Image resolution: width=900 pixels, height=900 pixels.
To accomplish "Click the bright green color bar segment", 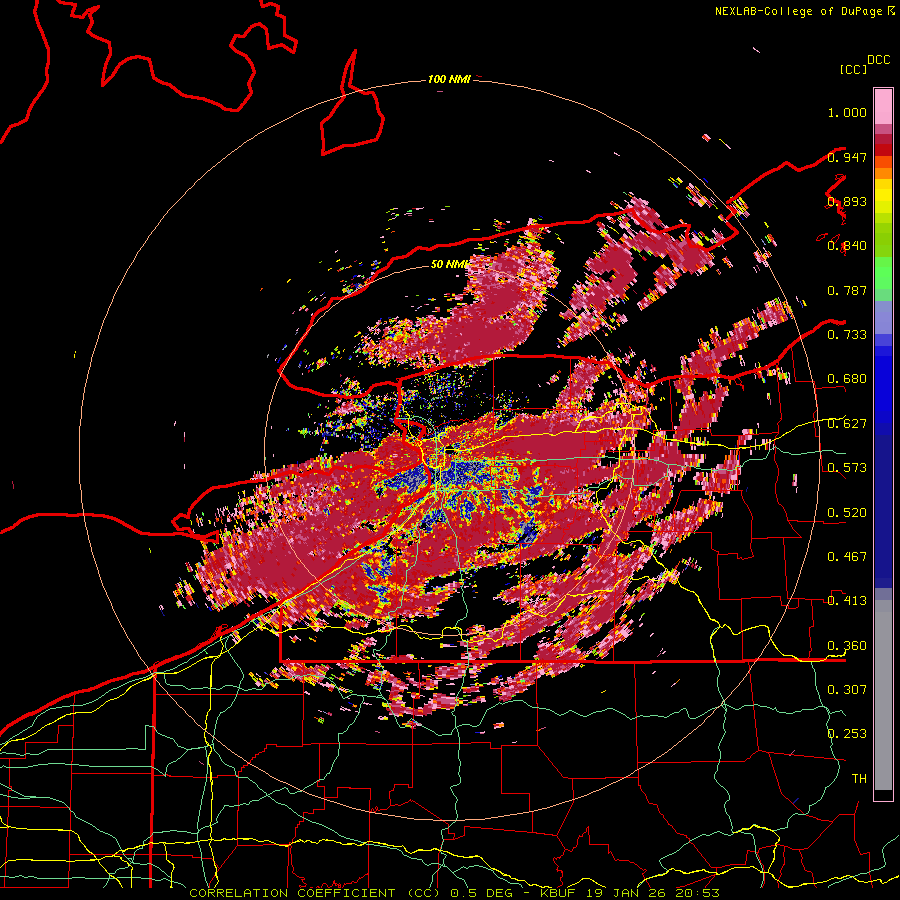I will coord(883,273).
